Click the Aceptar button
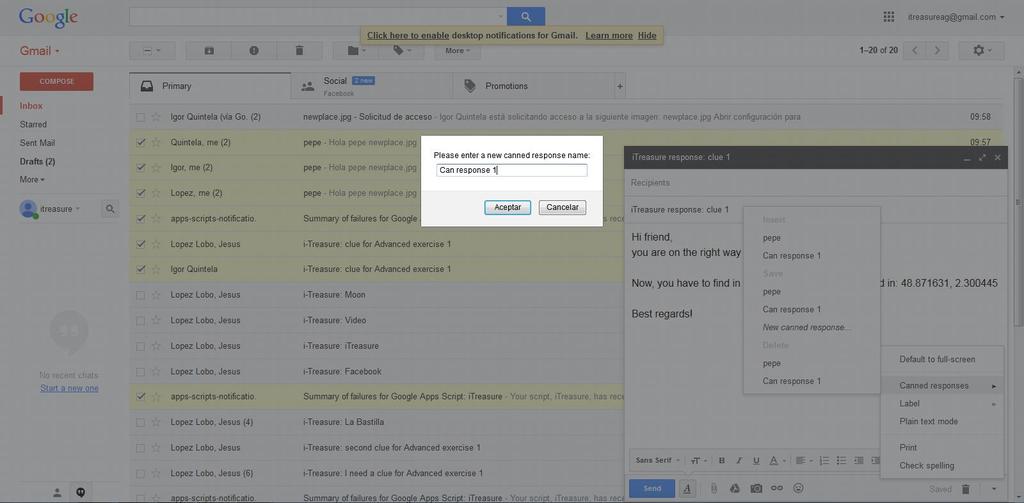 click(507, 207)
